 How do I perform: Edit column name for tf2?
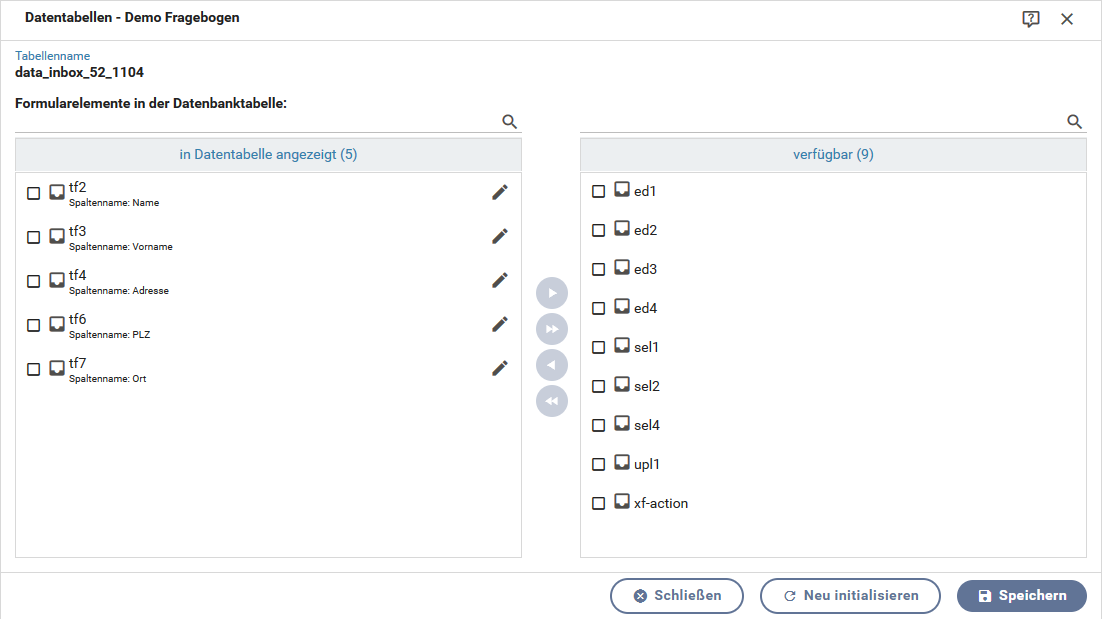pyautogui.click(x=500, y=193)
